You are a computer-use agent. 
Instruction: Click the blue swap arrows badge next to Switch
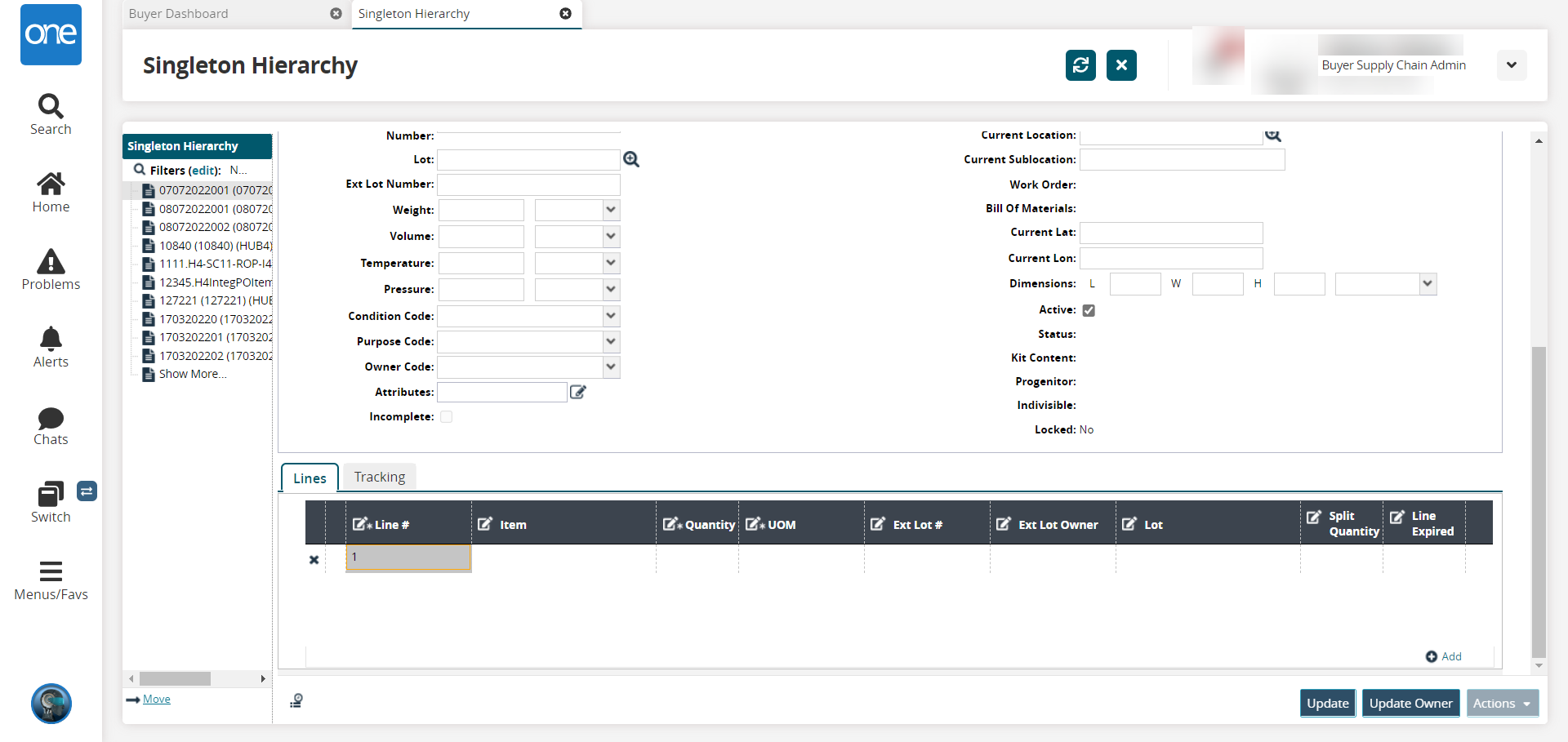coord(87,491)
